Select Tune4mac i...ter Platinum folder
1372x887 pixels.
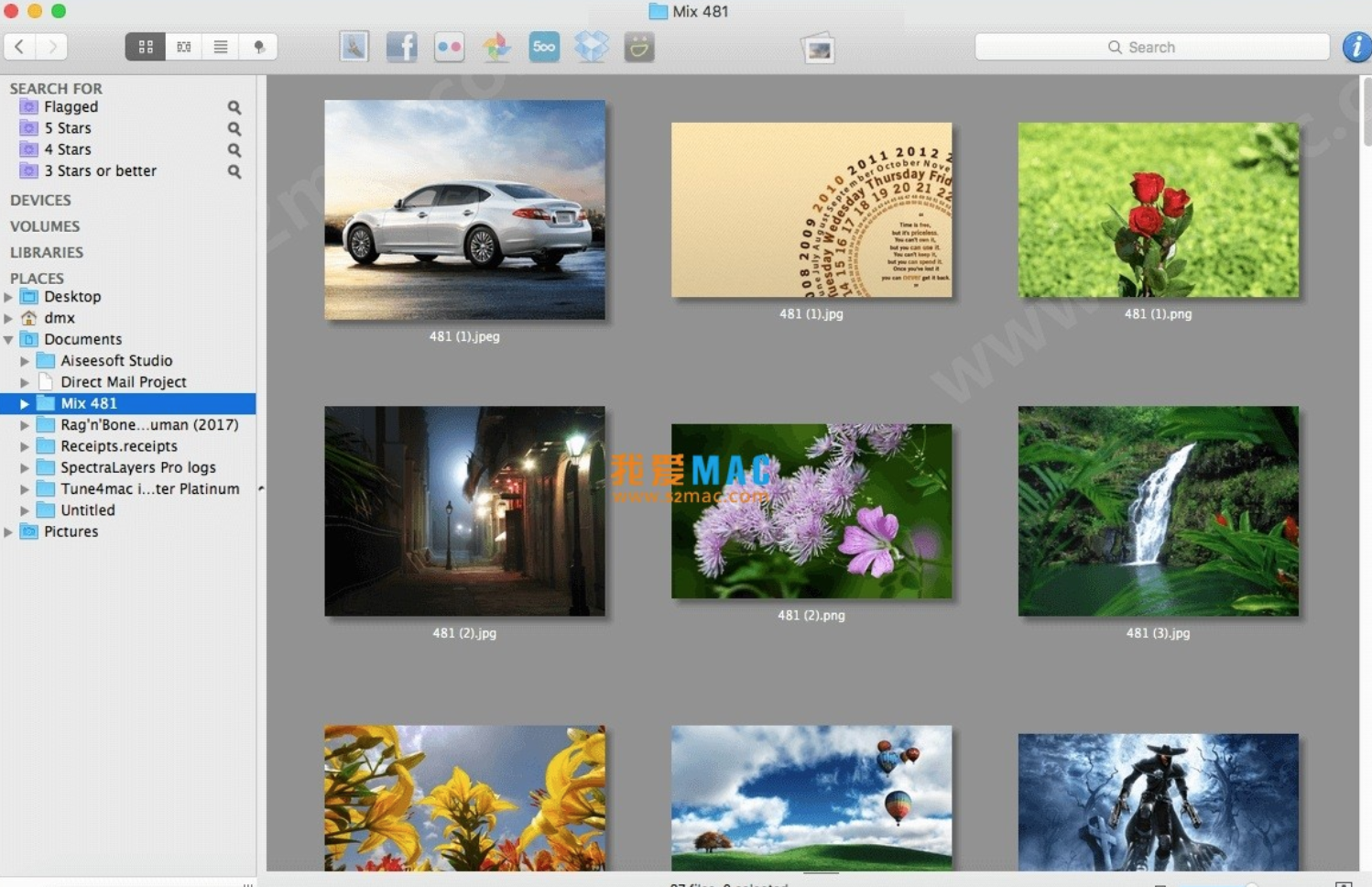click(x=150, y=489)
